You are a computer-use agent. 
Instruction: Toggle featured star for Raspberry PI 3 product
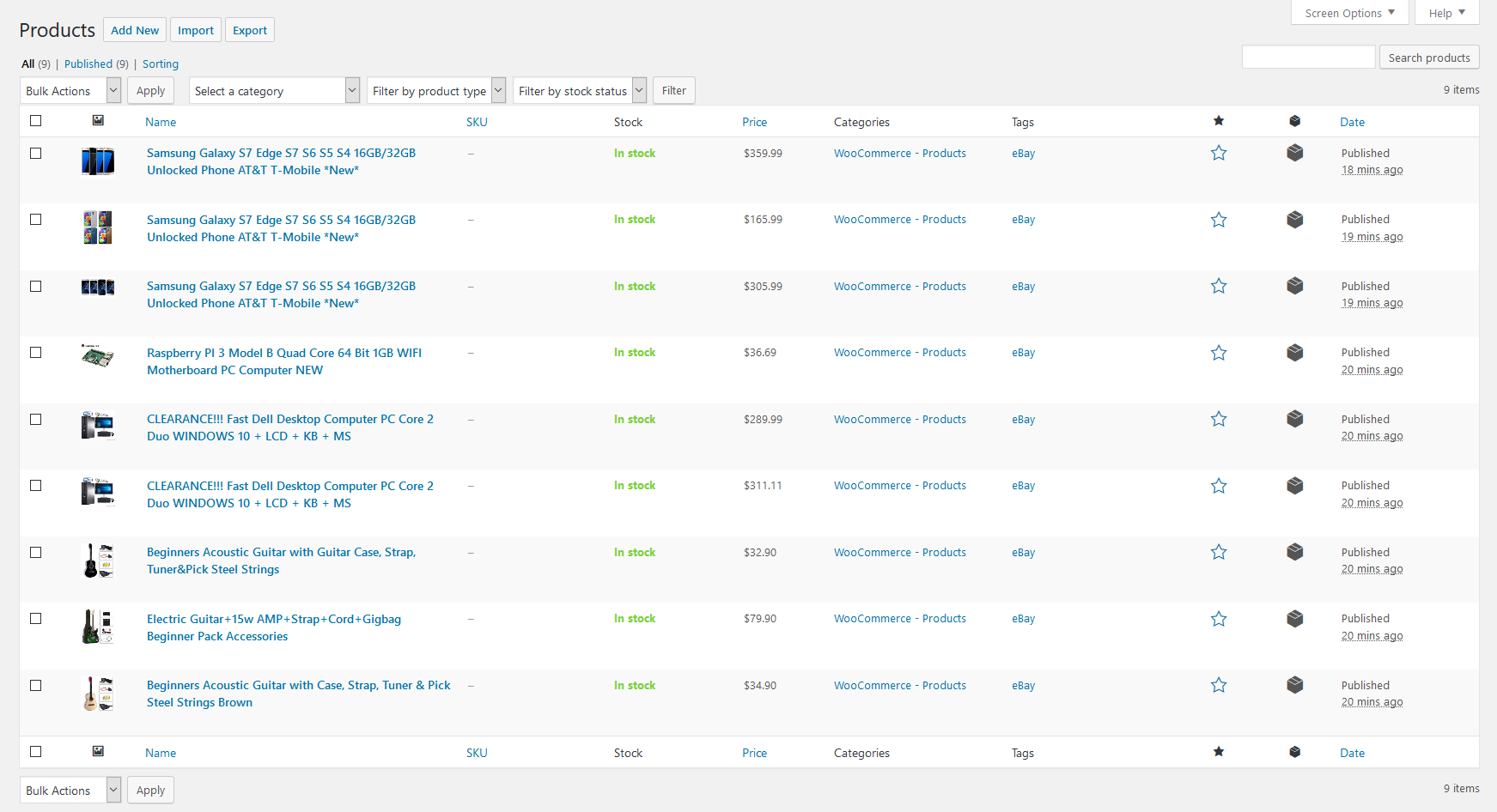pyautogui.click(x=1218, y=353)
